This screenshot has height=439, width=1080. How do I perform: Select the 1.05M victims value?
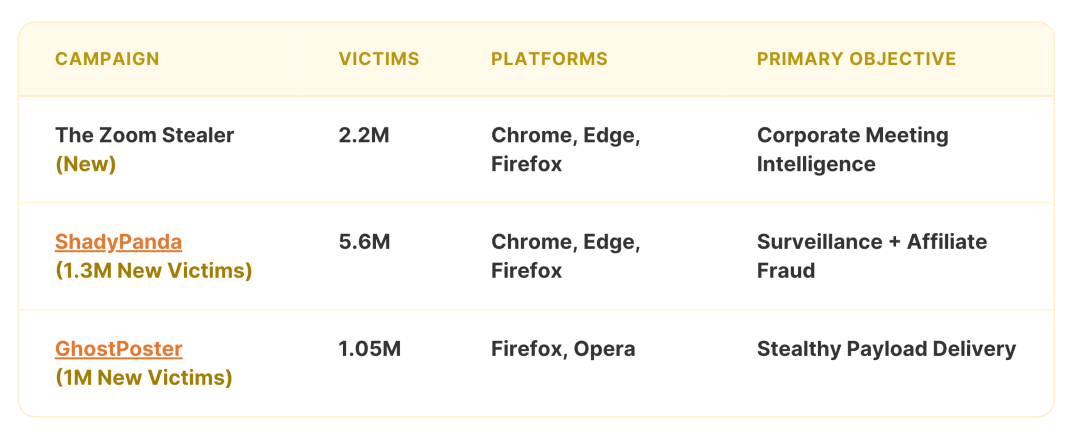(370, 349)
